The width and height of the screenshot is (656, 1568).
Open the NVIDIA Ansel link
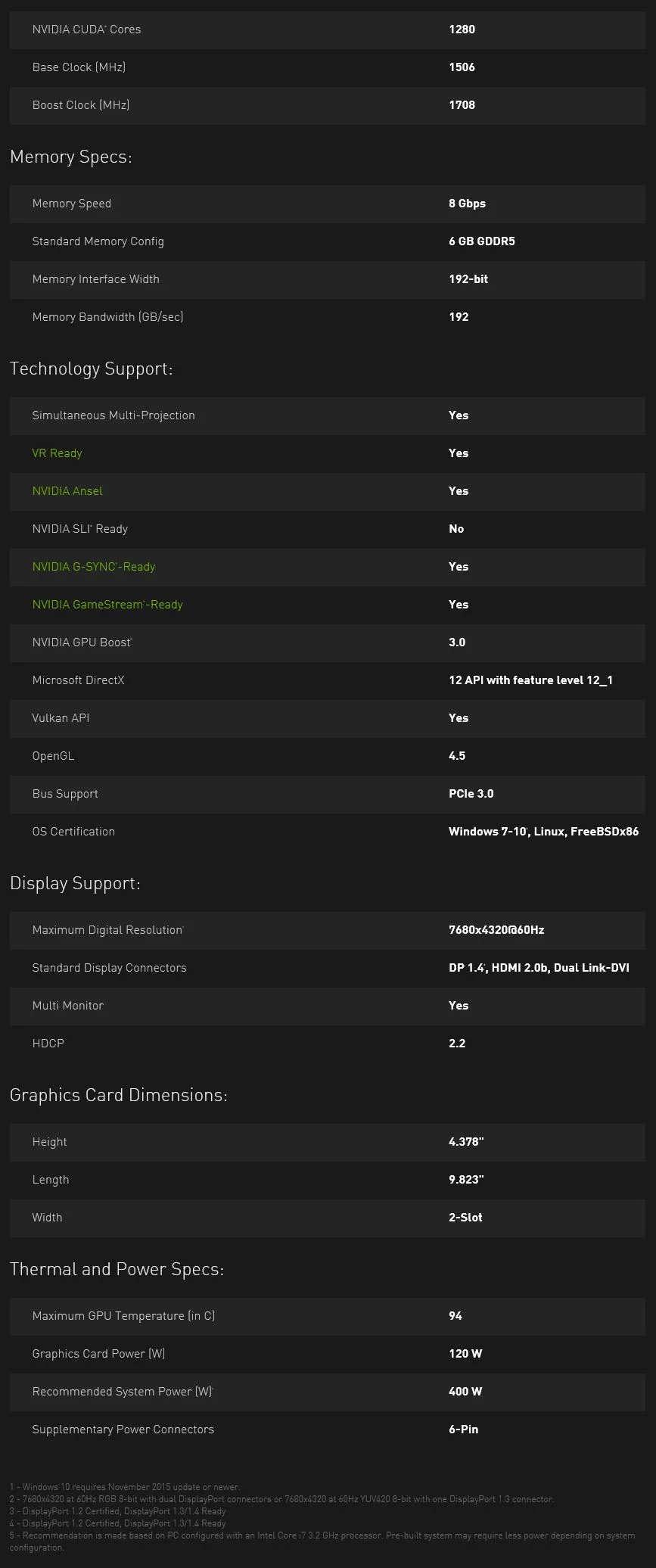(67, 491)
